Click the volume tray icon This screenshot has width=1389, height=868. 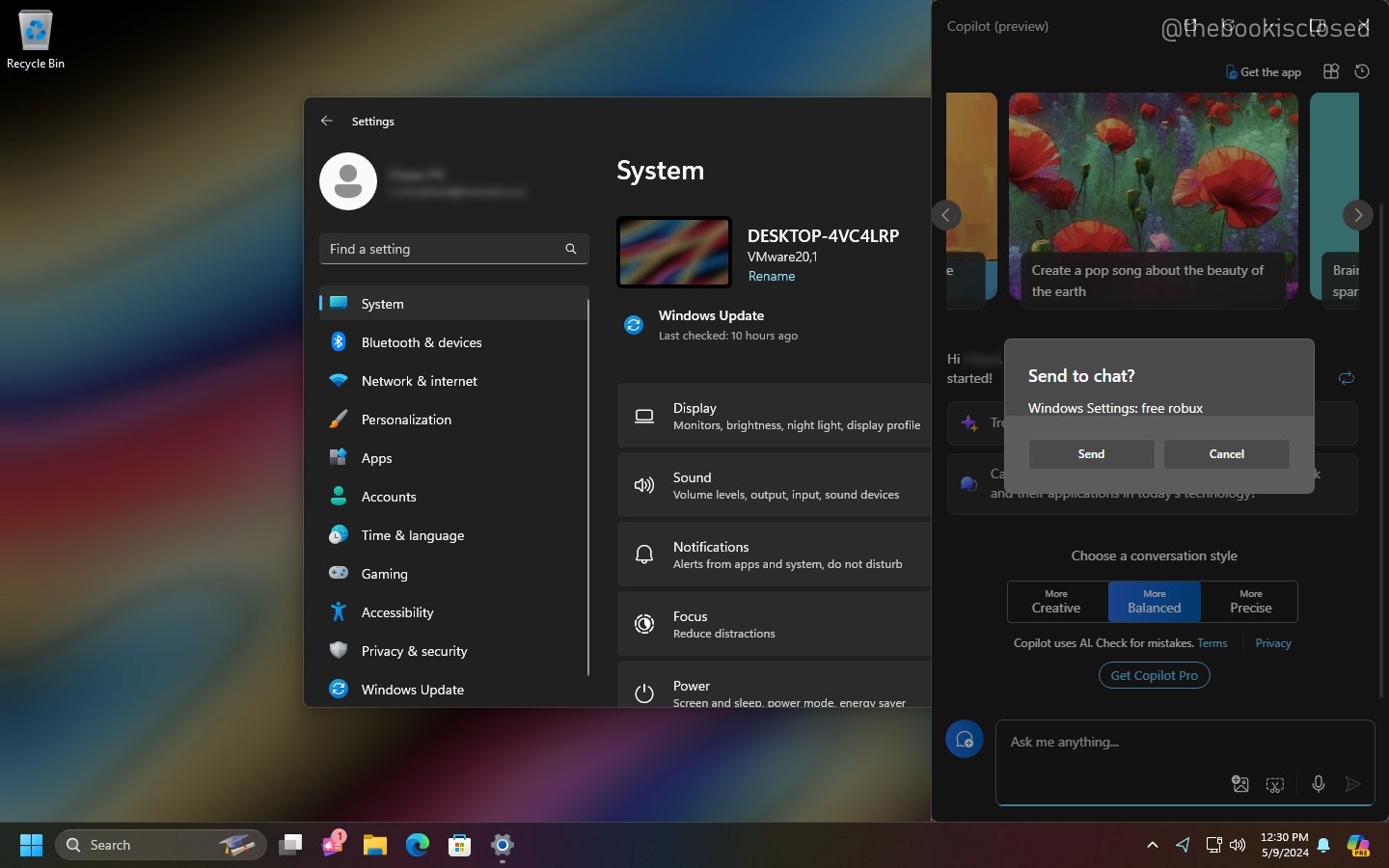(x=1238, y=845)
